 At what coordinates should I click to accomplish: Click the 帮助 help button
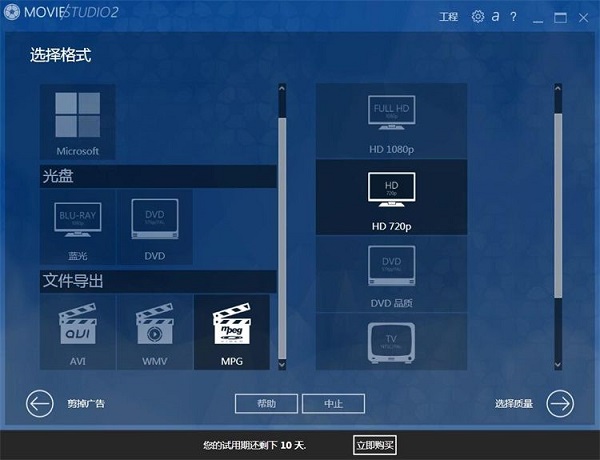click(266, 404)
